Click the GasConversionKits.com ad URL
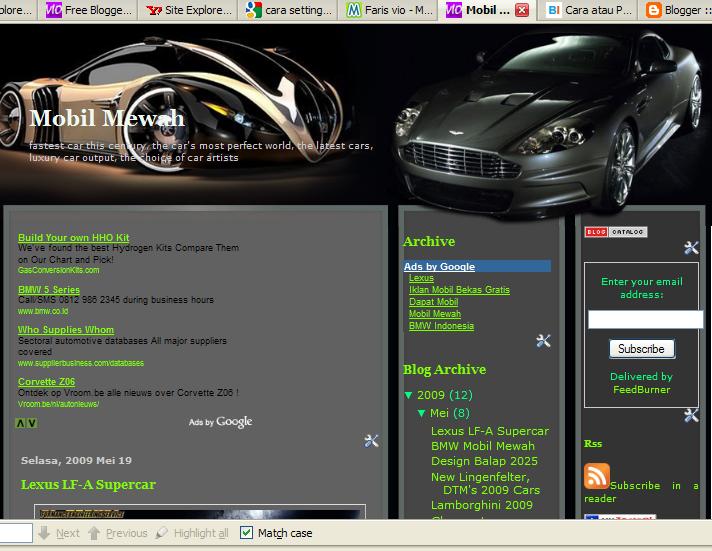This screenshot has width=712, height=551. click(58, 270)
